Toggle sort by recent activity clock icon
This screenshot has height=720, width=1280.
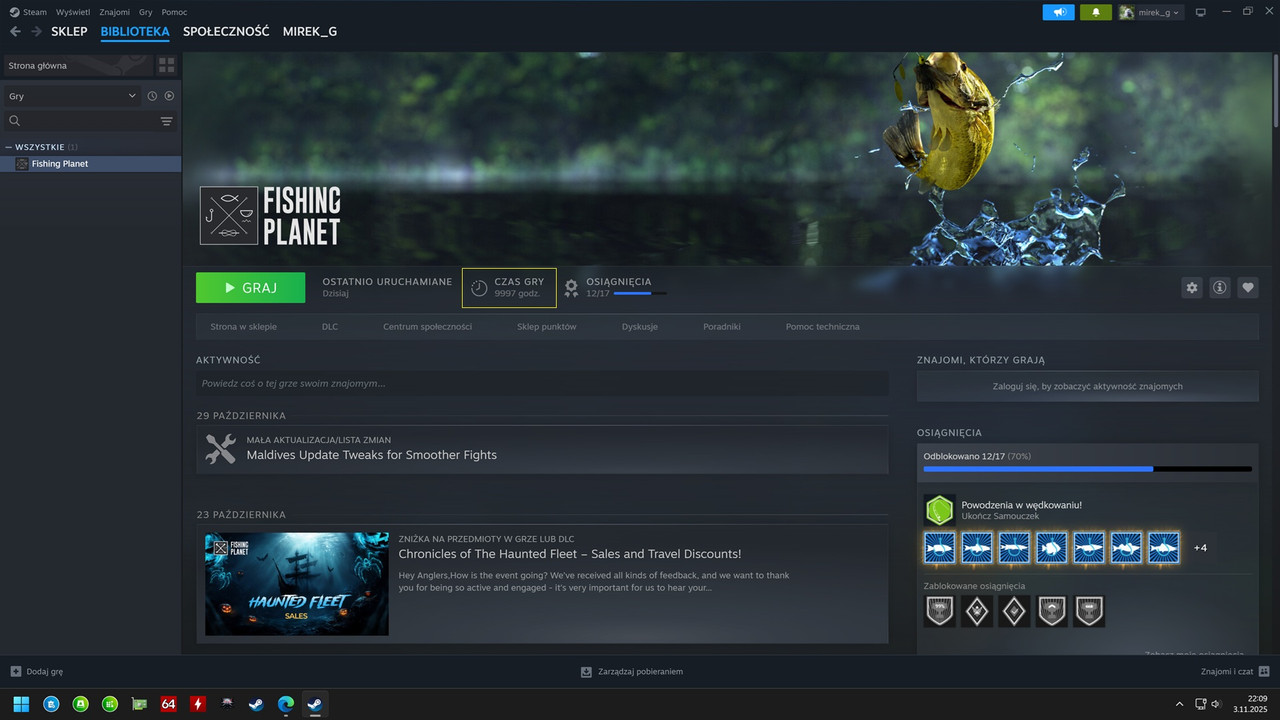(x=152, y=96)
